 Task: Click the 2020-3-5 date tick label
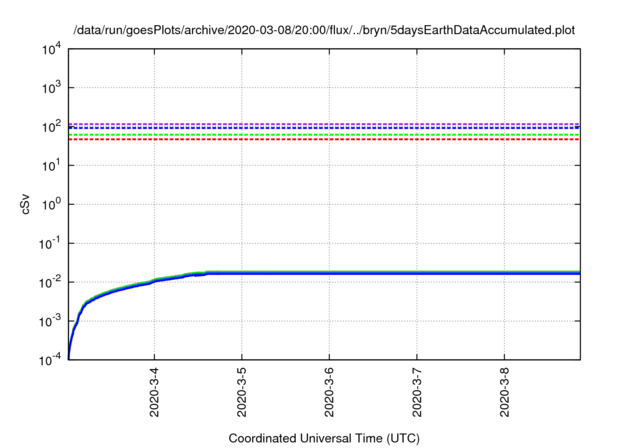point(242,392)
